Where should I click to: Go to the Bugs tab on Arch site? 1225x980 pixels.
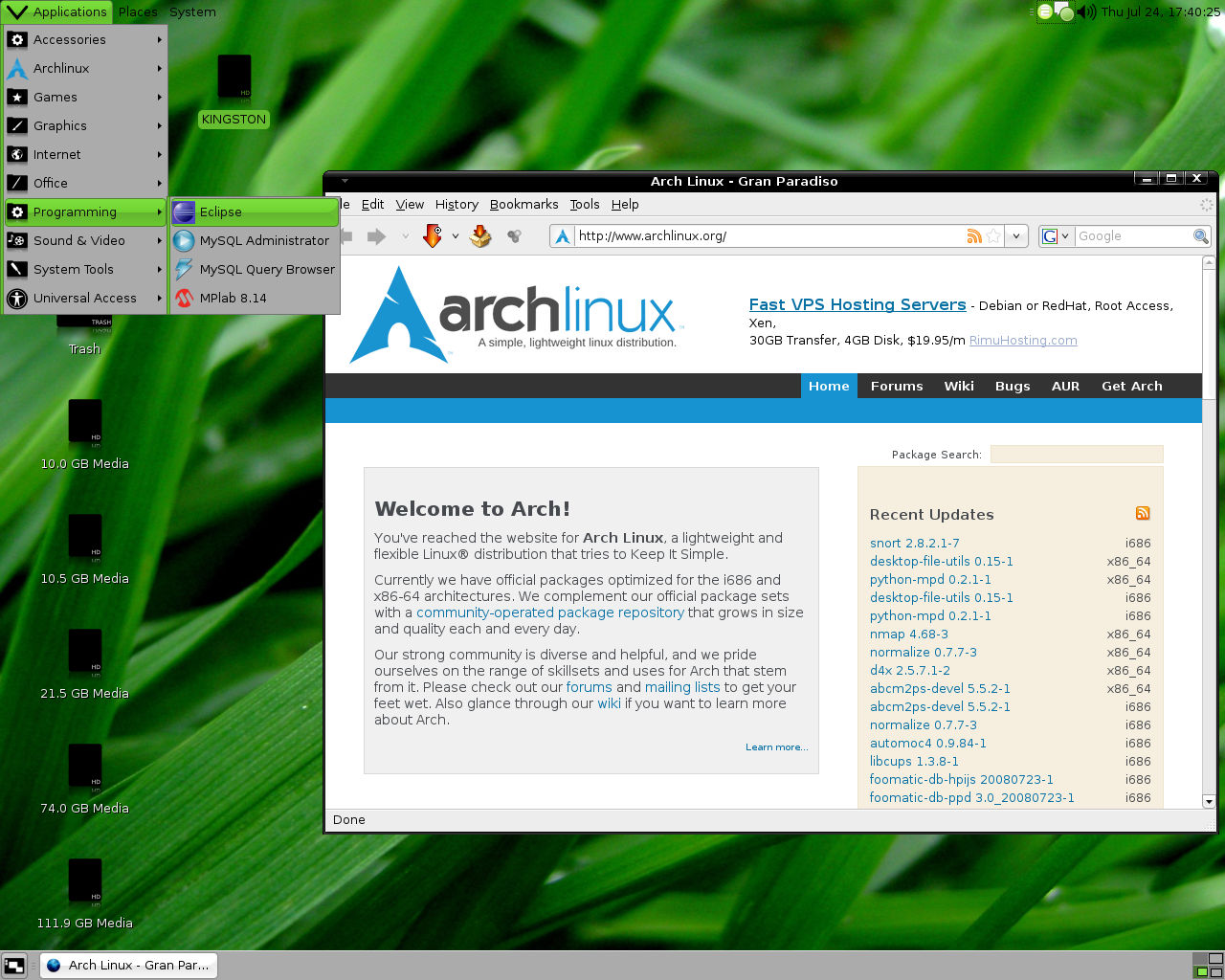point(1013,386)
